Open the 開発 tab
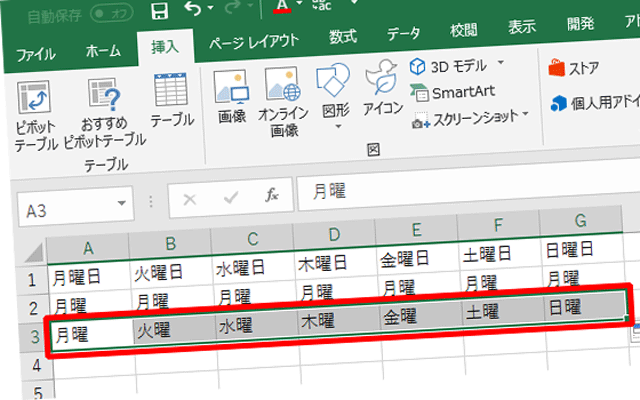The height and width of the screenshot is (400, 640). [x=580, y=24]
